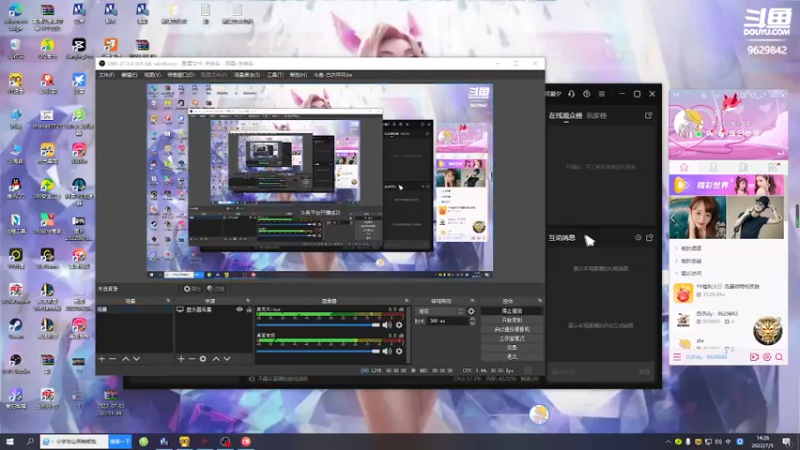800x450 pixels.
Task: Move source down in Sources list
Action: tap(227, 359)
